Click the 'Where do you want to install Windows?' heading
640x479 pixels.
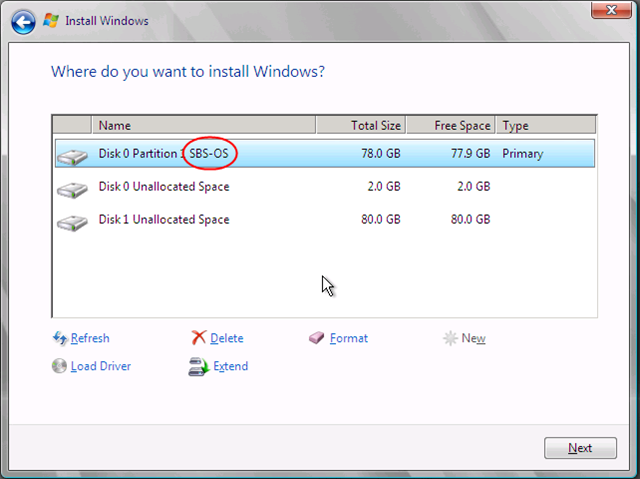click(188, 72)
